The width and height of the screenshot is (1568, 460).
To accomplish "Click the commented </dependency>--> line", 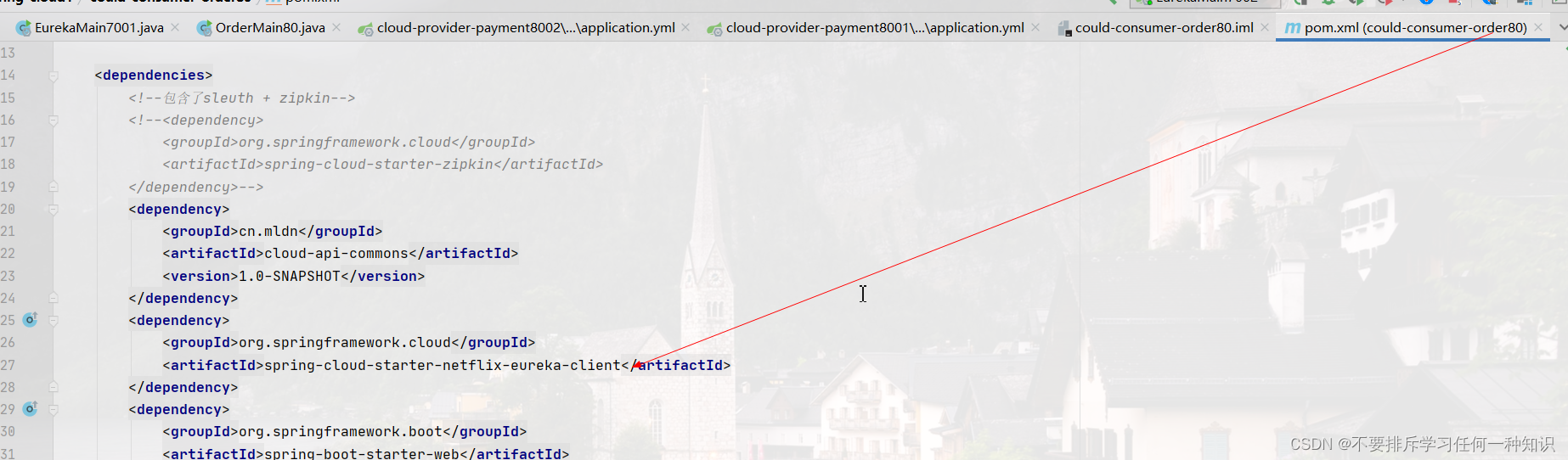I will pos(196,187).
